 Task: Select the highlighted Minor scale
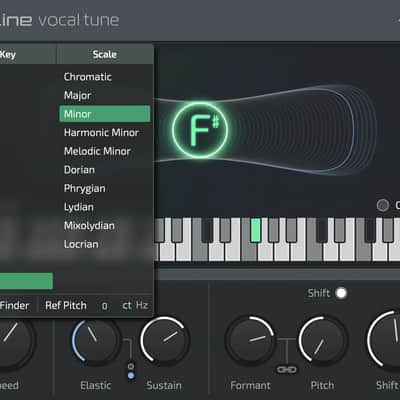(x=105, y=114)
